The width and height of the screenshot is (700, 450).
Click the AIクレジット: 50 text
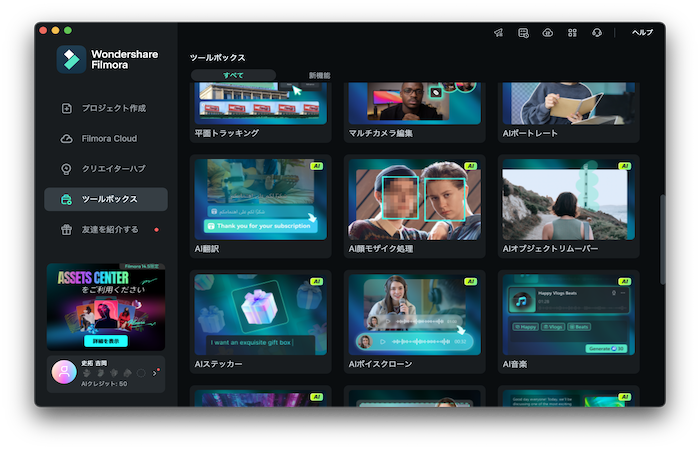pos(104,383)
